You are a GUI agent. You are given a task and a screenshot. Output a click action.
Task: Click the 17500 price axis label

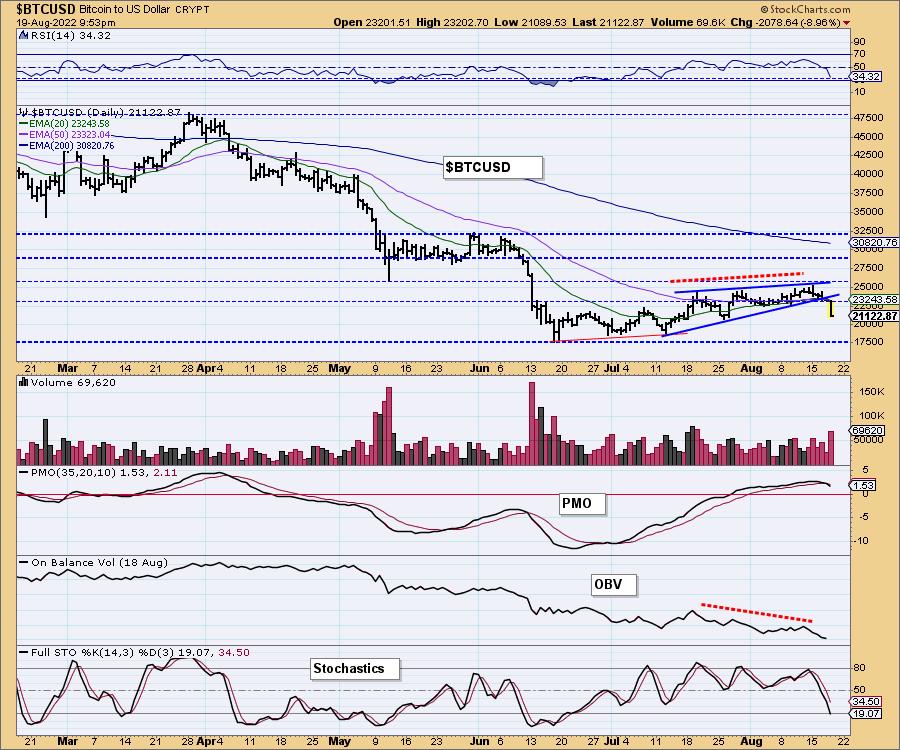coord(868,342)
